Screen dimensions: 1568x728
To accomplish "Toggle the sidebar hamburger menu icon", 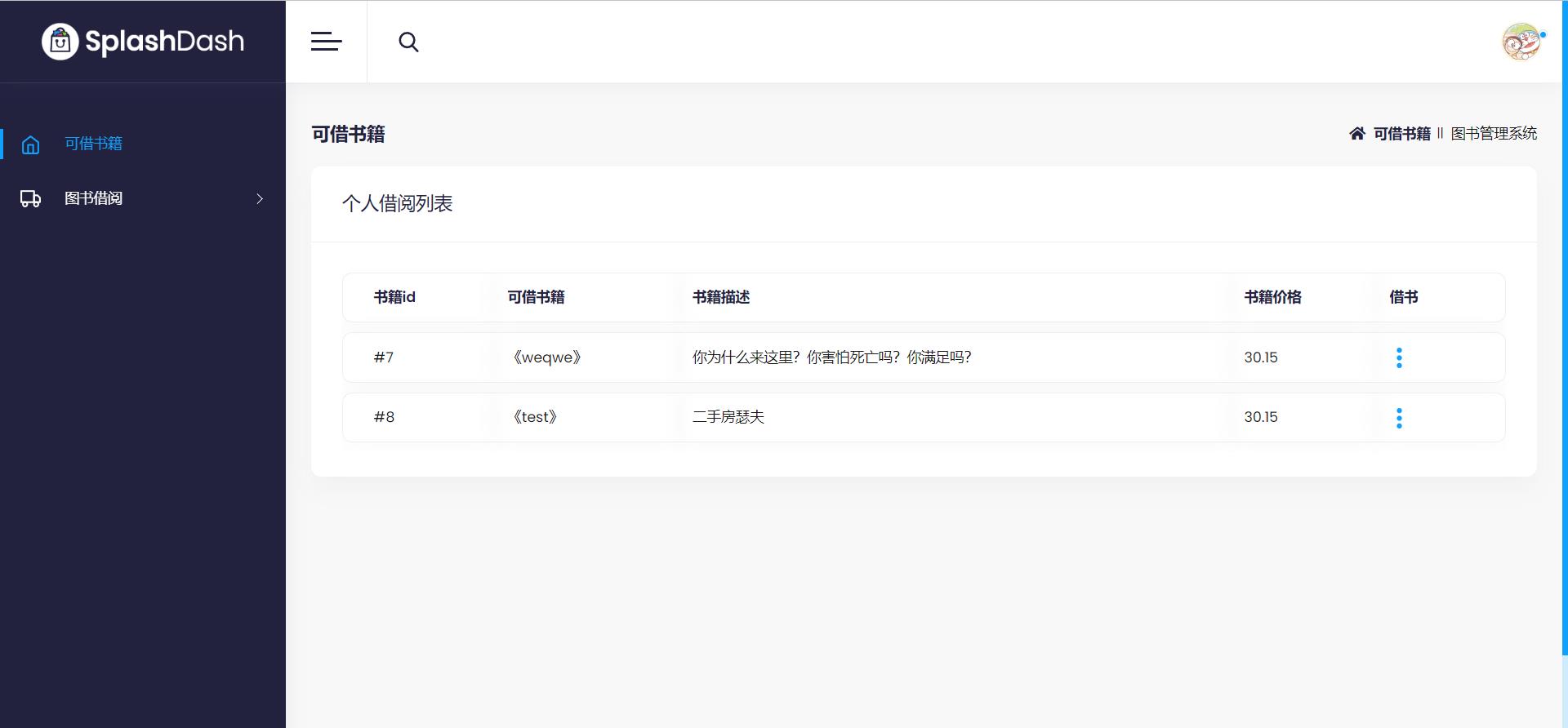I will click(x=326, y=41).
